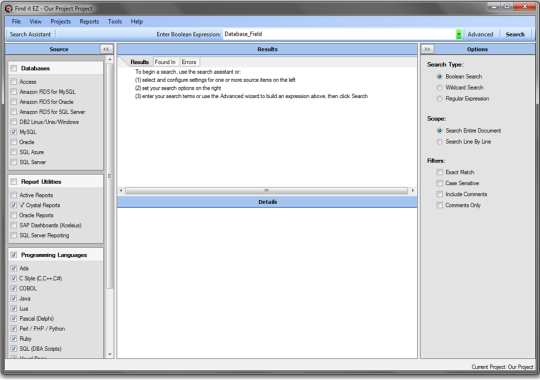Viewport: 540px width, 380px height.
Task: Switch to the Errors tab
Action: coord(189,62)
